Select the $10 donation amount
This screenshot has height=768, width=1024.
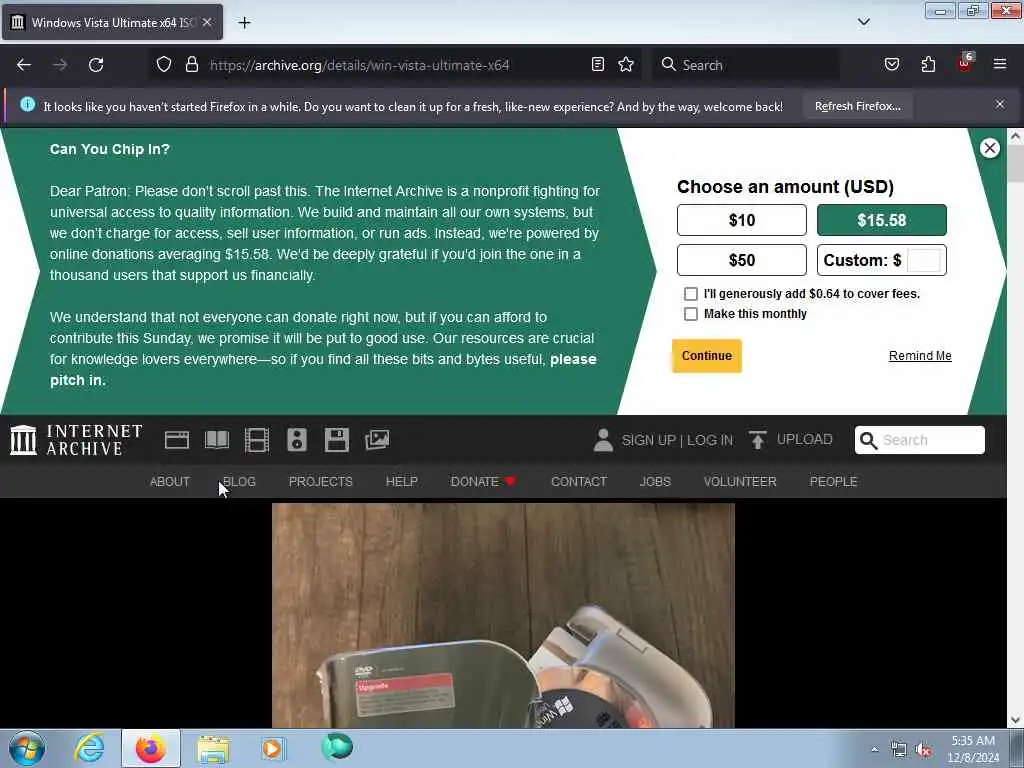[x=742, y=220]
